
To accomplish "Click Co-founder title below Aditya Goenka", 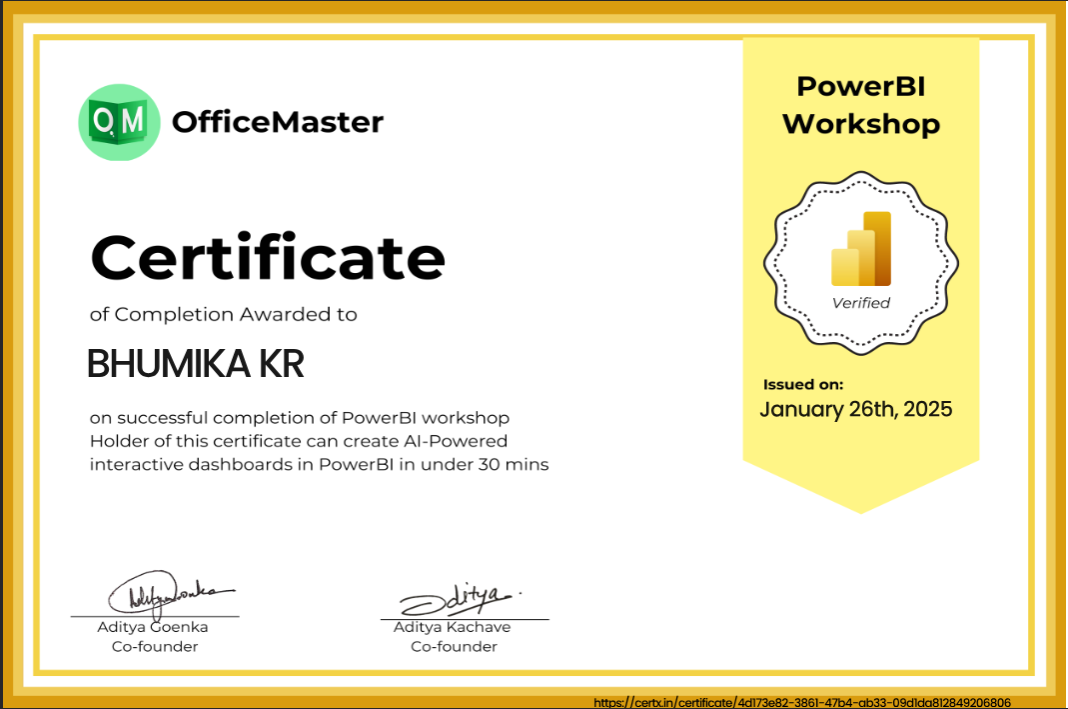I will [154, 647].
